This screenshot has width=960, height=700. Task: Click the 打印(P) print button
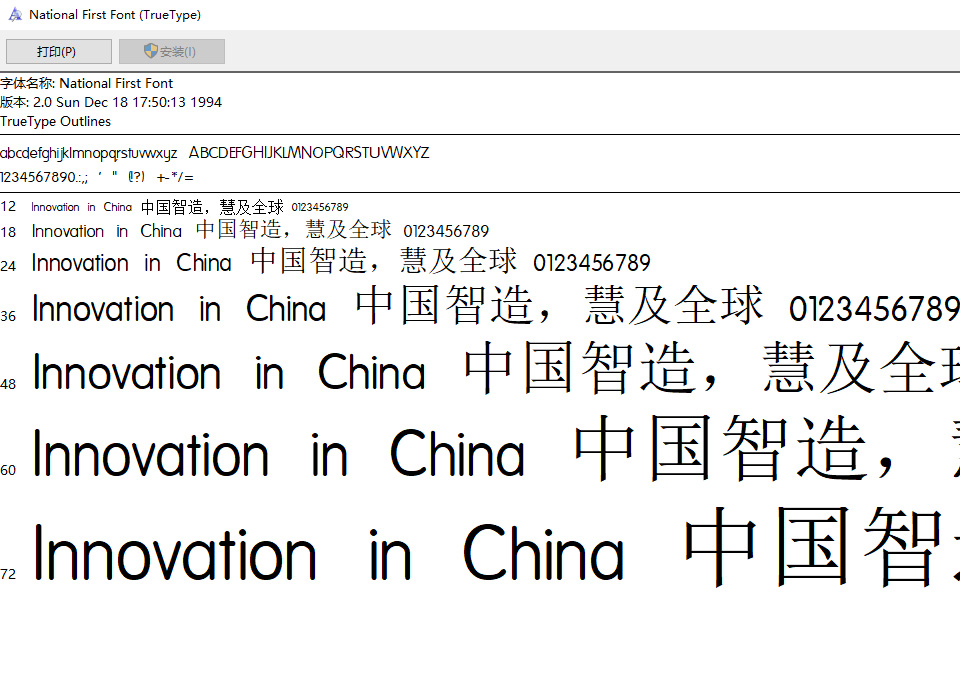click(x=59, y=51)
